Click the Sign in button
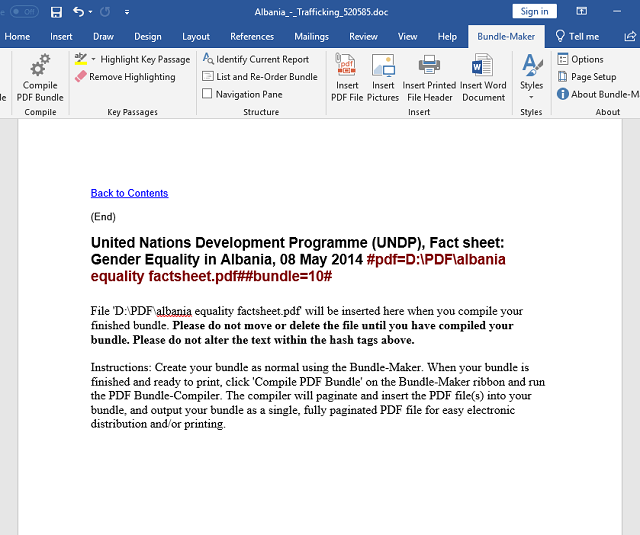Screen dimensions: 640x535 click(x=534, y=11)
